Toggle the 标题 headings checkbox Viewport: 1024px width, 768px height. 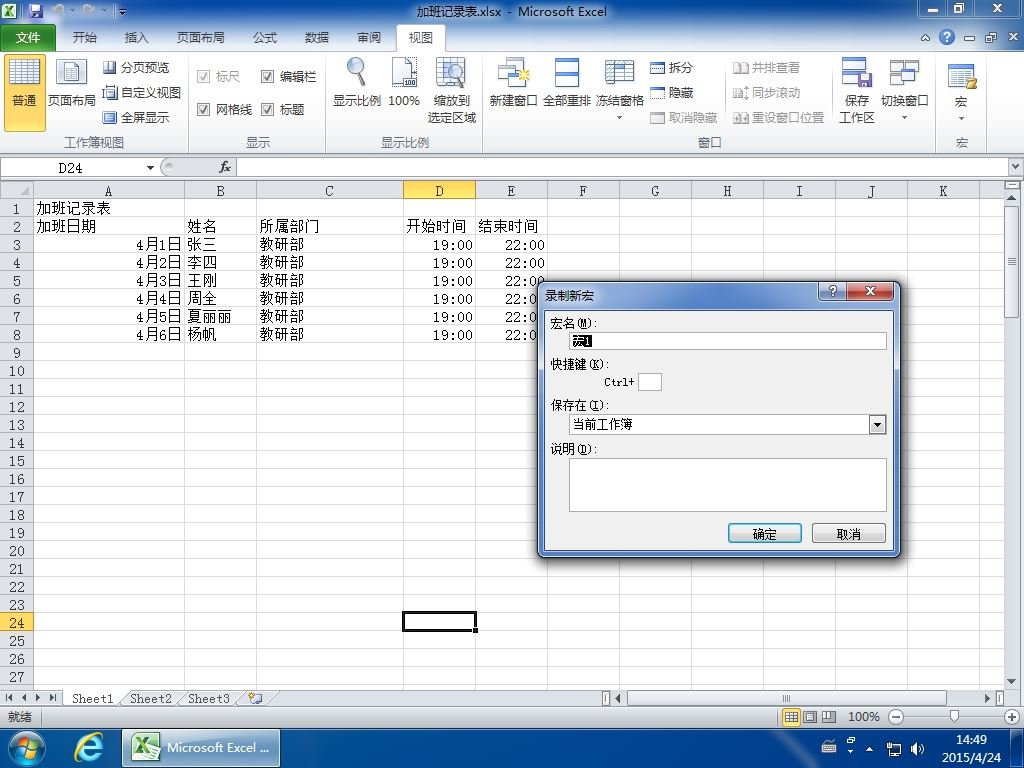pos(267,109)
